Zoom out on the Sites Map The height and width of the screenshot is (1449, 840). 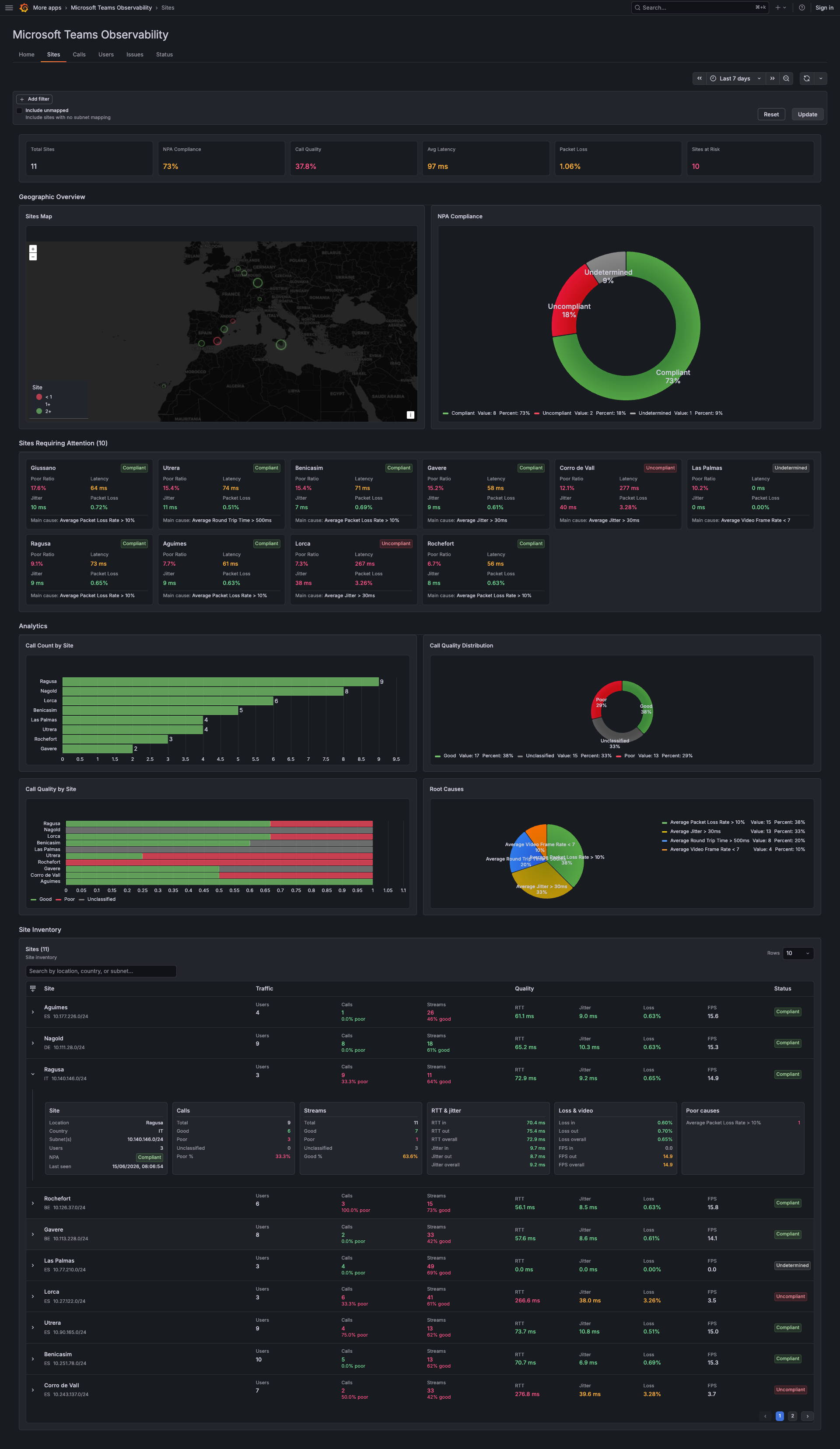[x=33, y=256]
